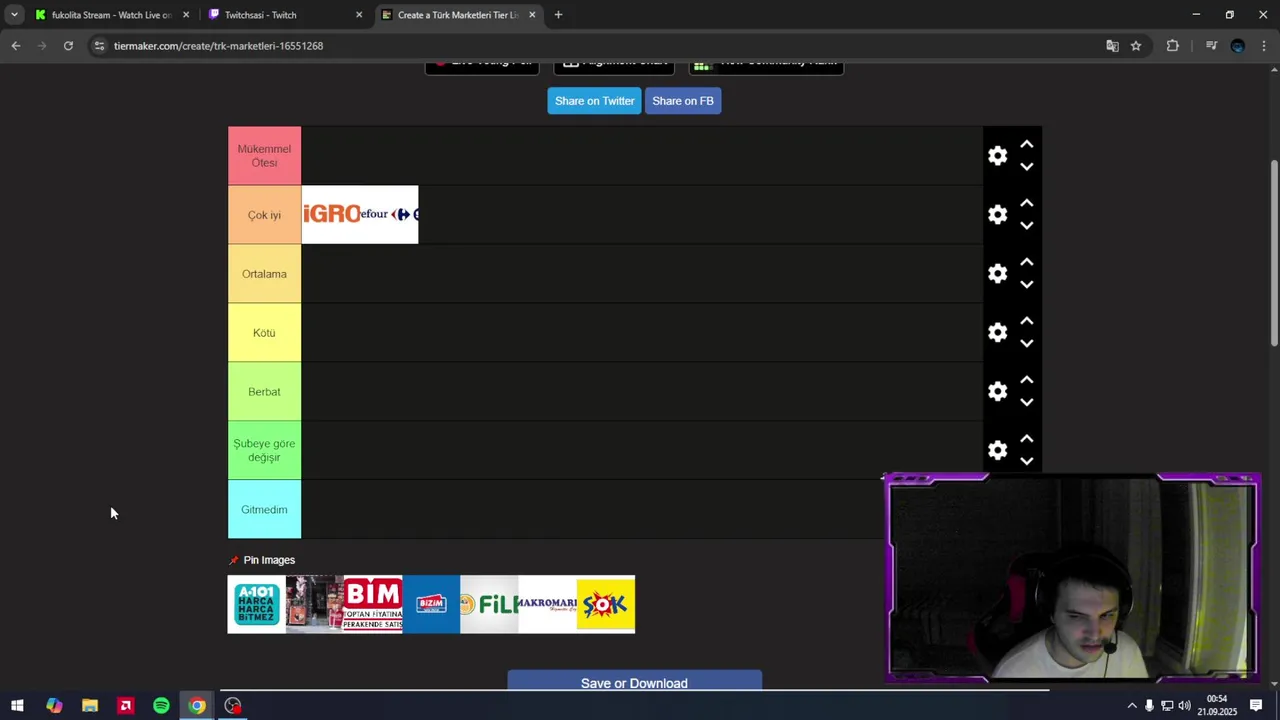Open settings gear for Şubeye göre değişir tier

(x=997, y=451)
